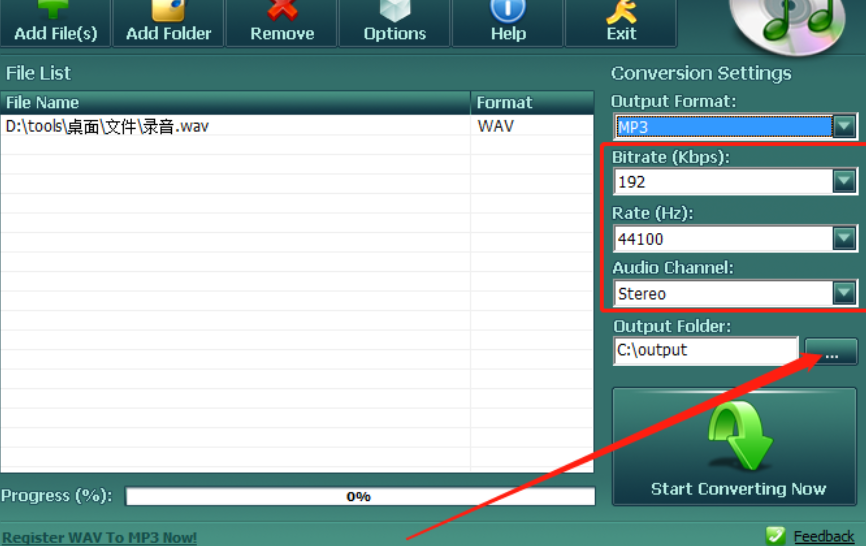This screenshot has width=866, height=546.
Task: Expand the Output Format dropdown arrow
Action: point(845,126)
